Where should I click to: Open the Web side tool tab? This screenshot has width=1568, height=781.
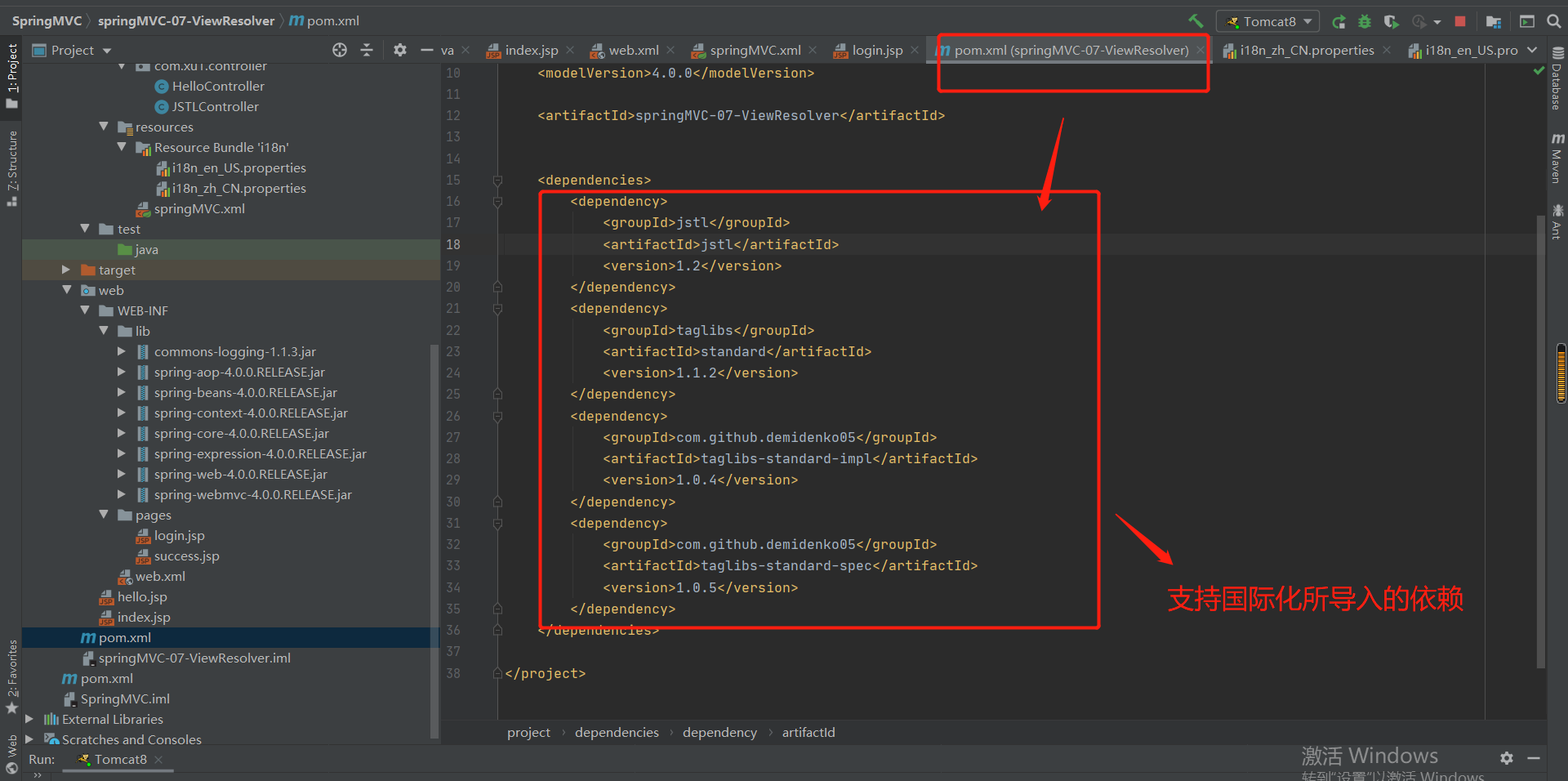[x=11, y=752]
